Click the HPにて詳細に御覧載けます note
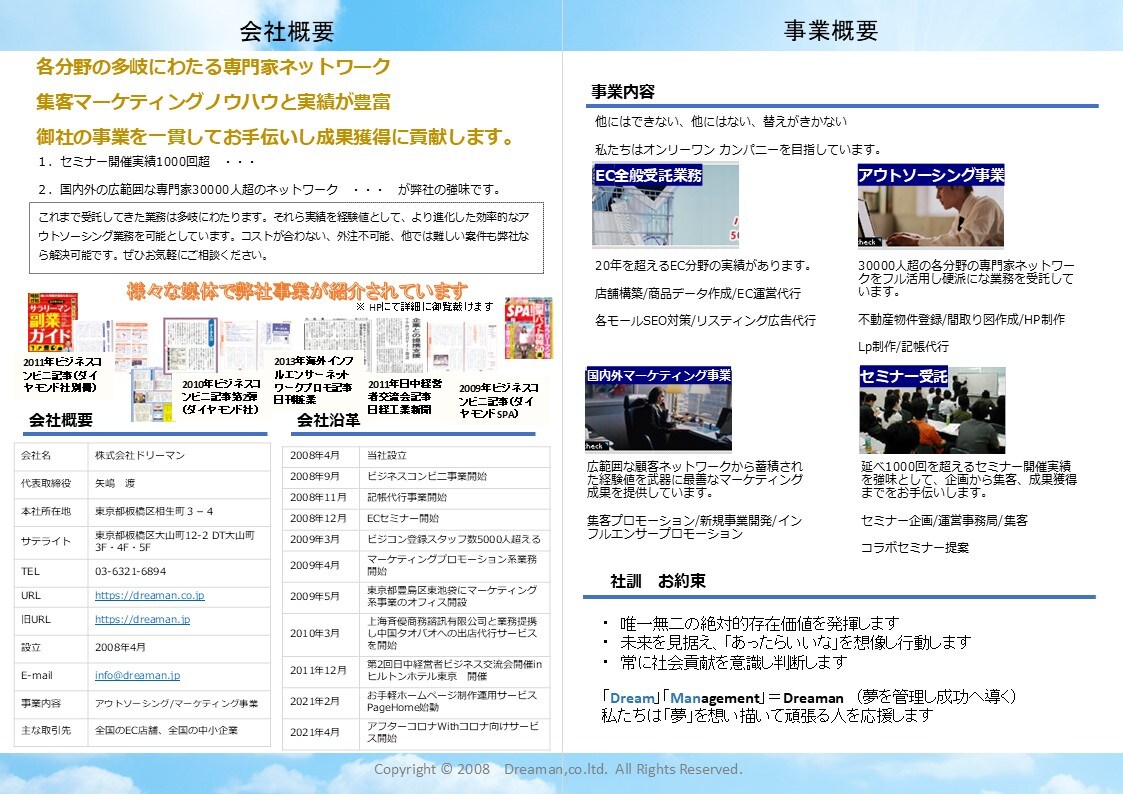The width and height of the screenshot is (1123, 794). pyautogui.click(x=424, y=306)
